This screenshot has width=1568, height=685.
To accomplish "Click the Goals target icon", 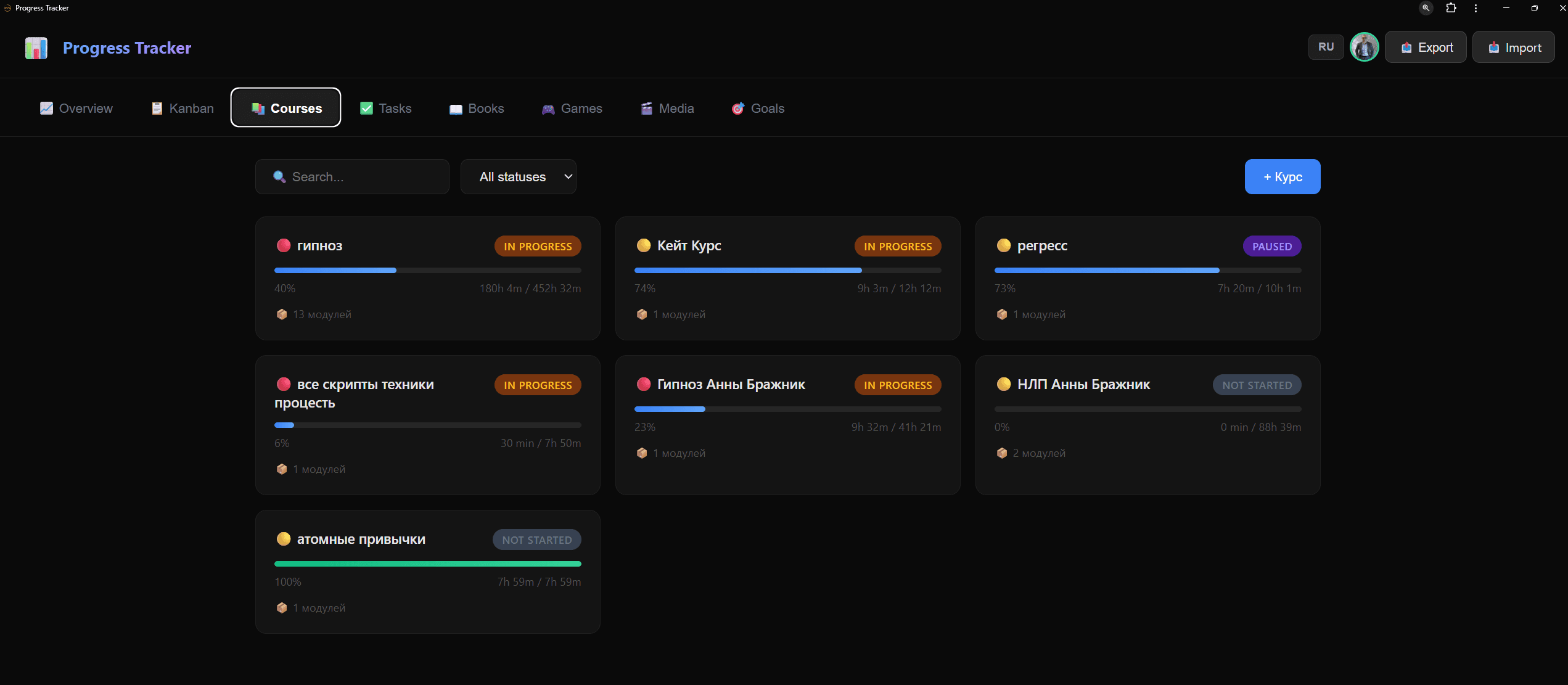I will [x=738, y=109].
